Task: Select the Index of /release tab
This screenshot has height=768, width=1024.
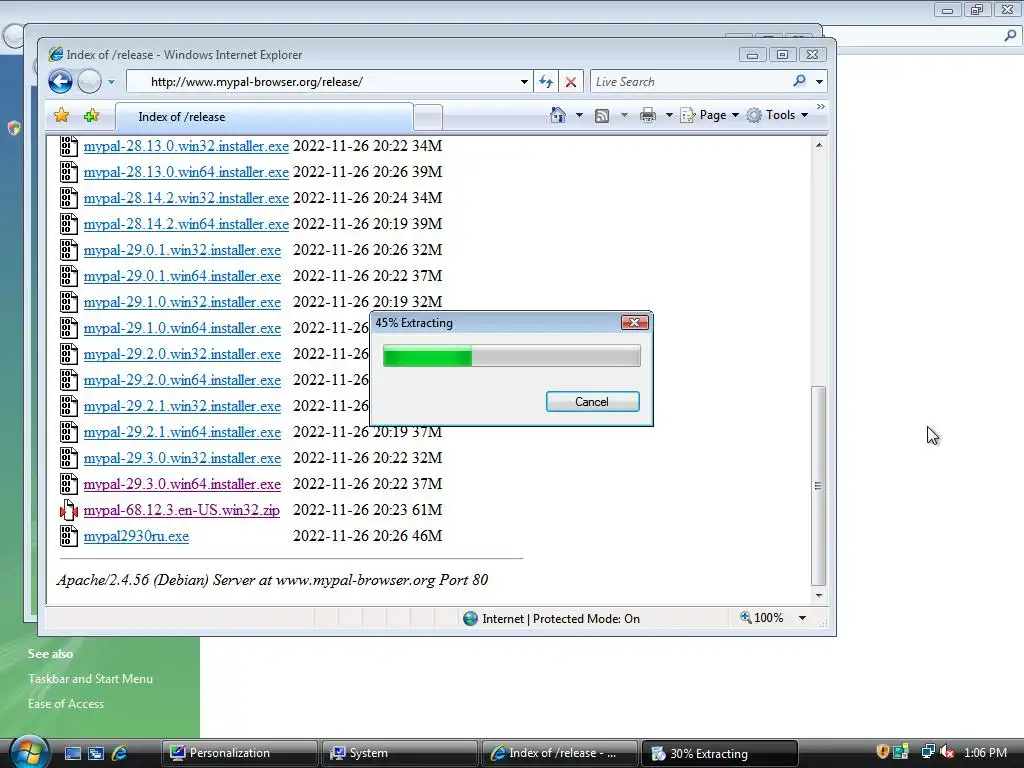Action: point(264,117)
